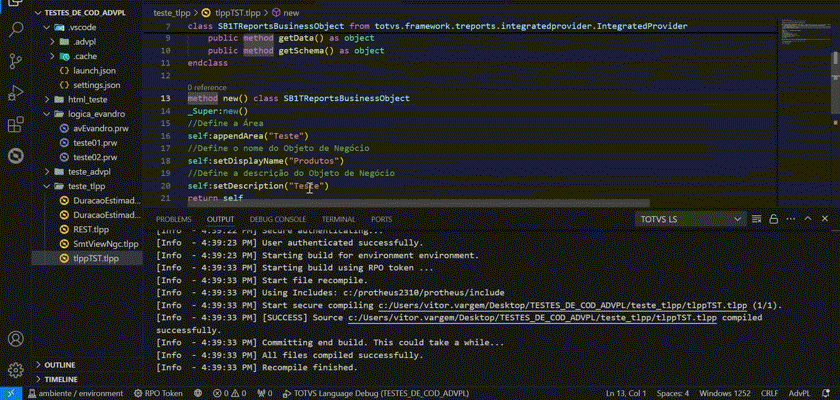Viewport: 840px width, 400px height.
Task: Open teste01.prw file
Action: pos(95,143)
